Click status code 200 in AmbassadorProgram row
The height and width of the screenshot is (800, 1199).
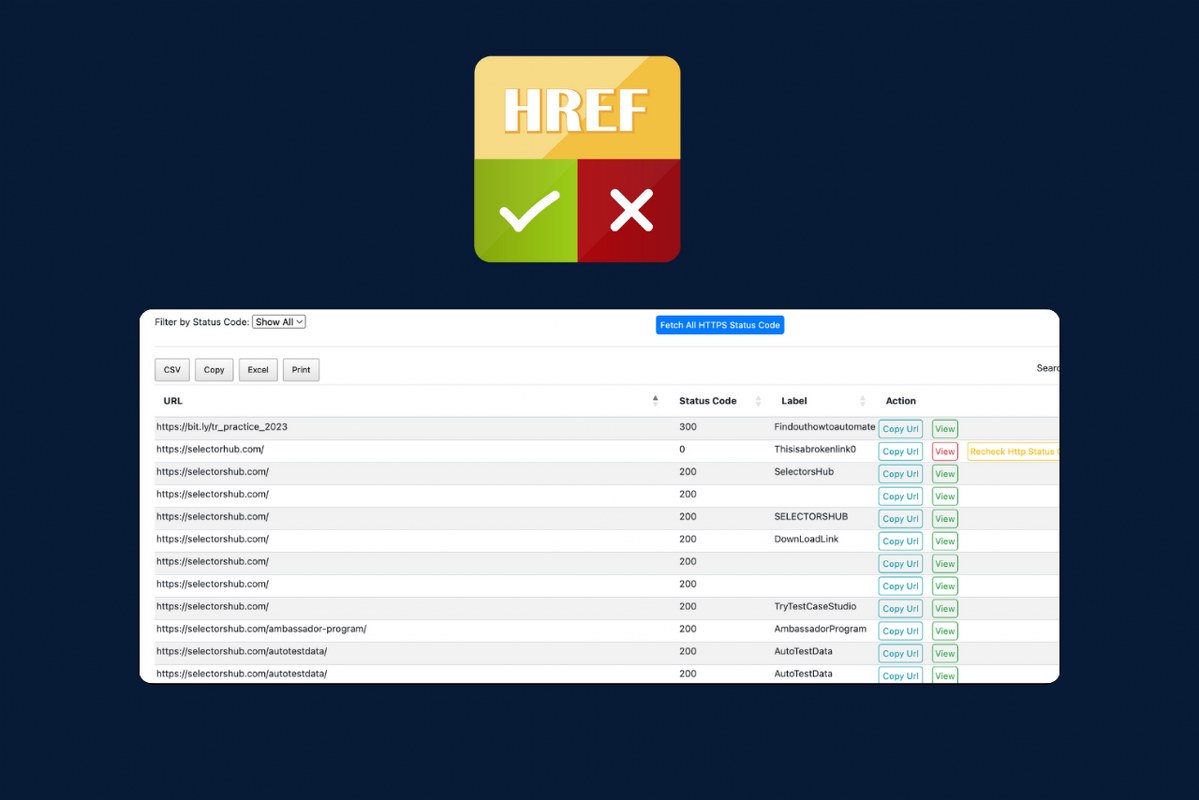[x=687, y=629]
